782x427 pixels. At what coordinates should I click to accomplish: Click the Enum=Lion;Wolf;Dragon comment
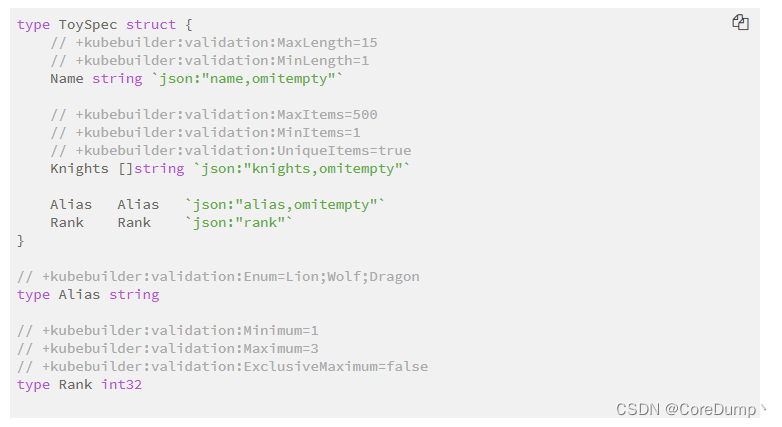(218, 277)
